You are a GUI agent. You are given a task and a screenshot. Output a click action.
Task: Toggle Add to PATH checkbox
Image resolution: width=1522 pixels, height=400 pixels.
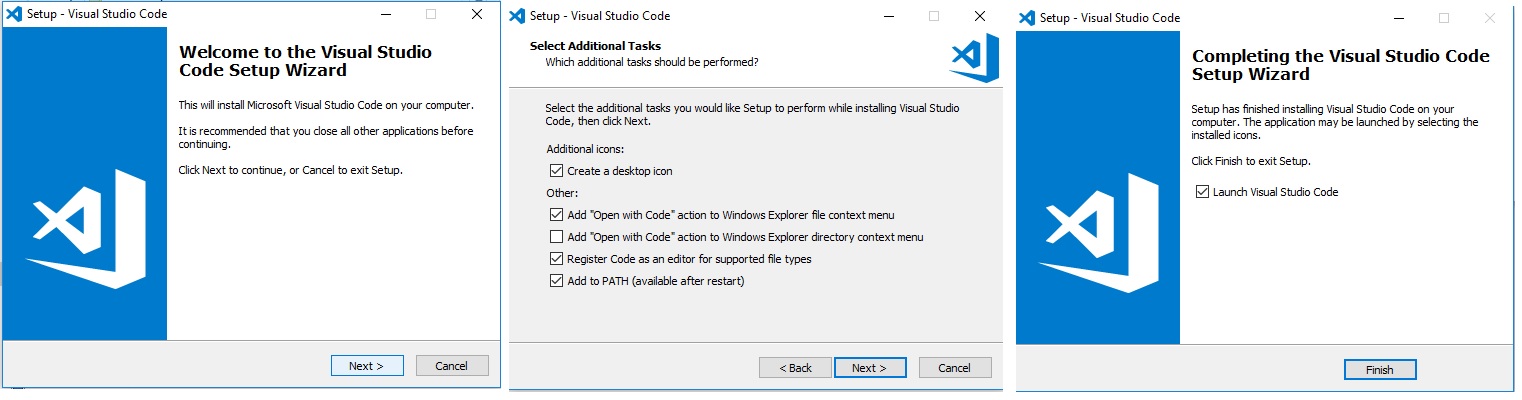[557, 281]
